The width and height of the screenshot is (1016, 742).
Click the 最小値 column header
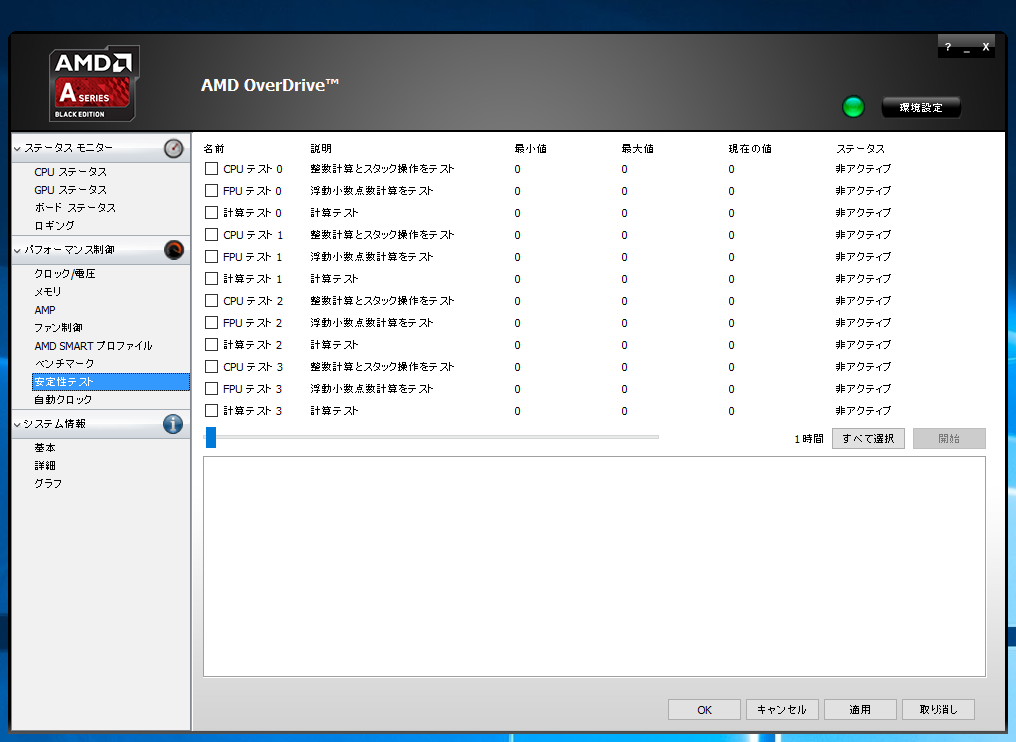pyautogui.click(x=531, y=148)
